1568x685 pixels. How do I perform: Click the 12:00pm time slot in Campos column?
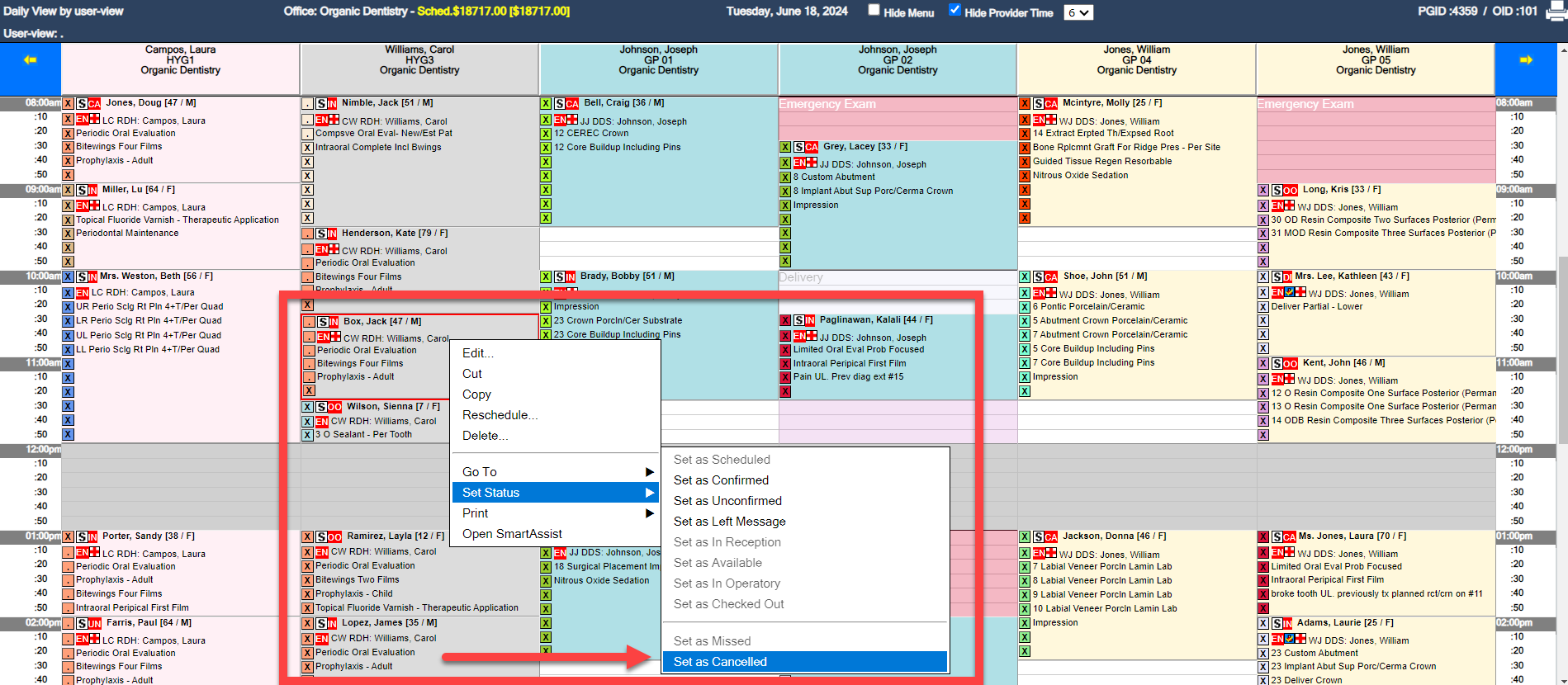(x=180, y=451)
